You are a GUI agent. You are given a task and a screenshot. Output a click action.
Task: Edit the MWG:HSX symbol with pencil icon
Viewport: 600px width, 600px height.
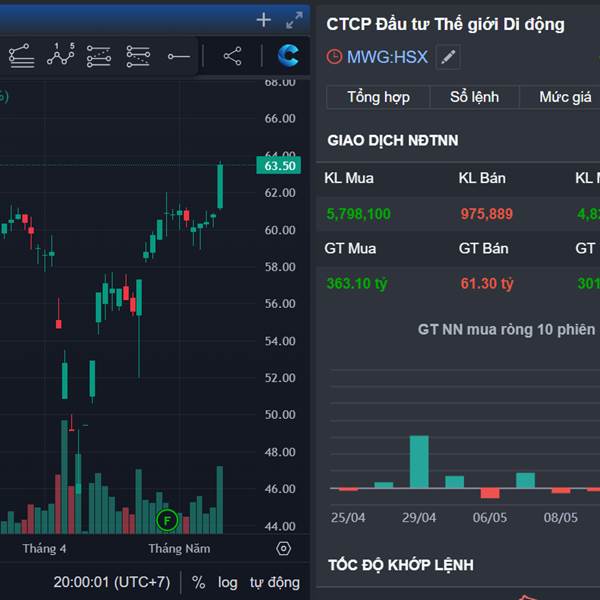[448, 57]
